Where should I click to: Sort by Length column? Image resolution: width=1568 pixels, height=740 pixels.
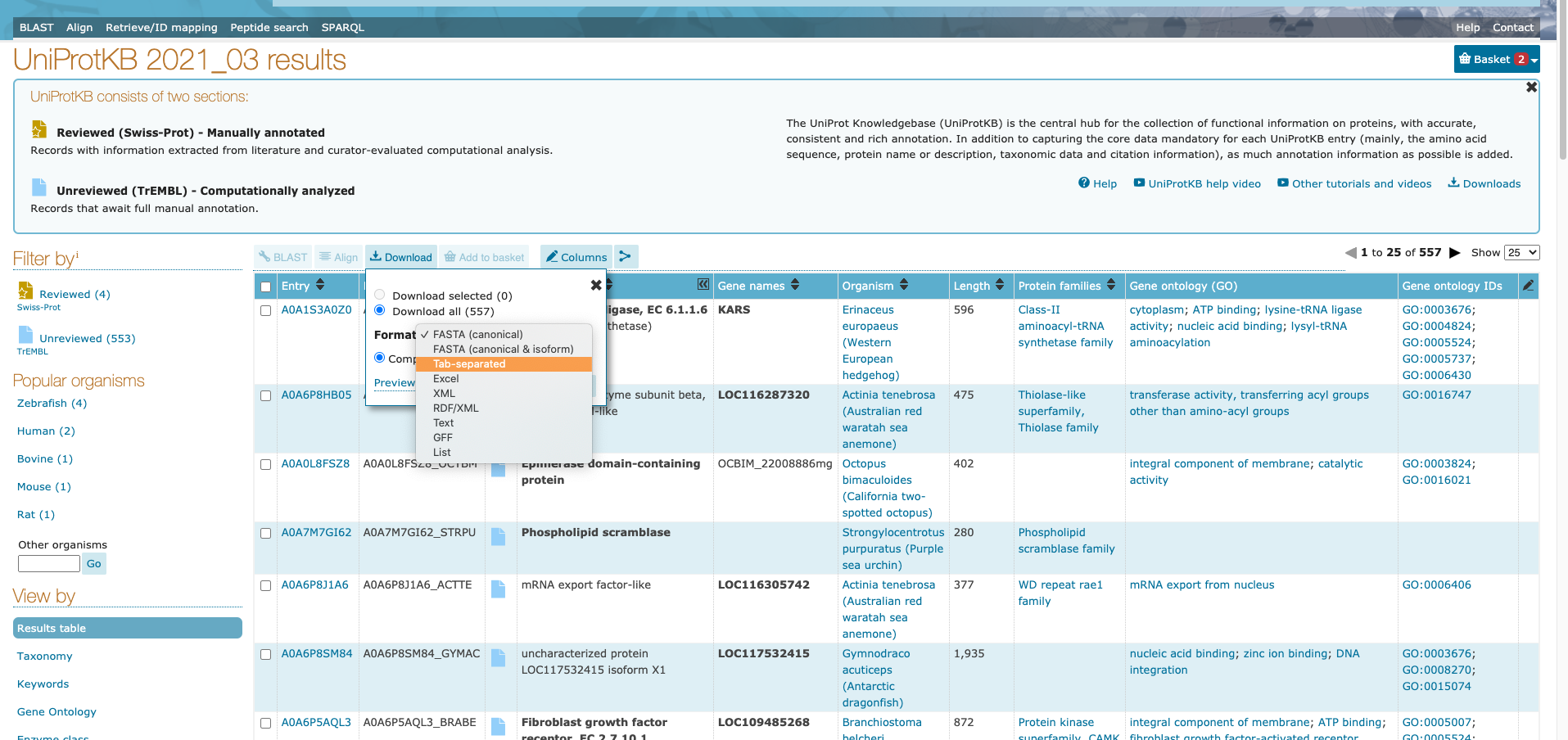pyautogui.click(x=999, y=285)
